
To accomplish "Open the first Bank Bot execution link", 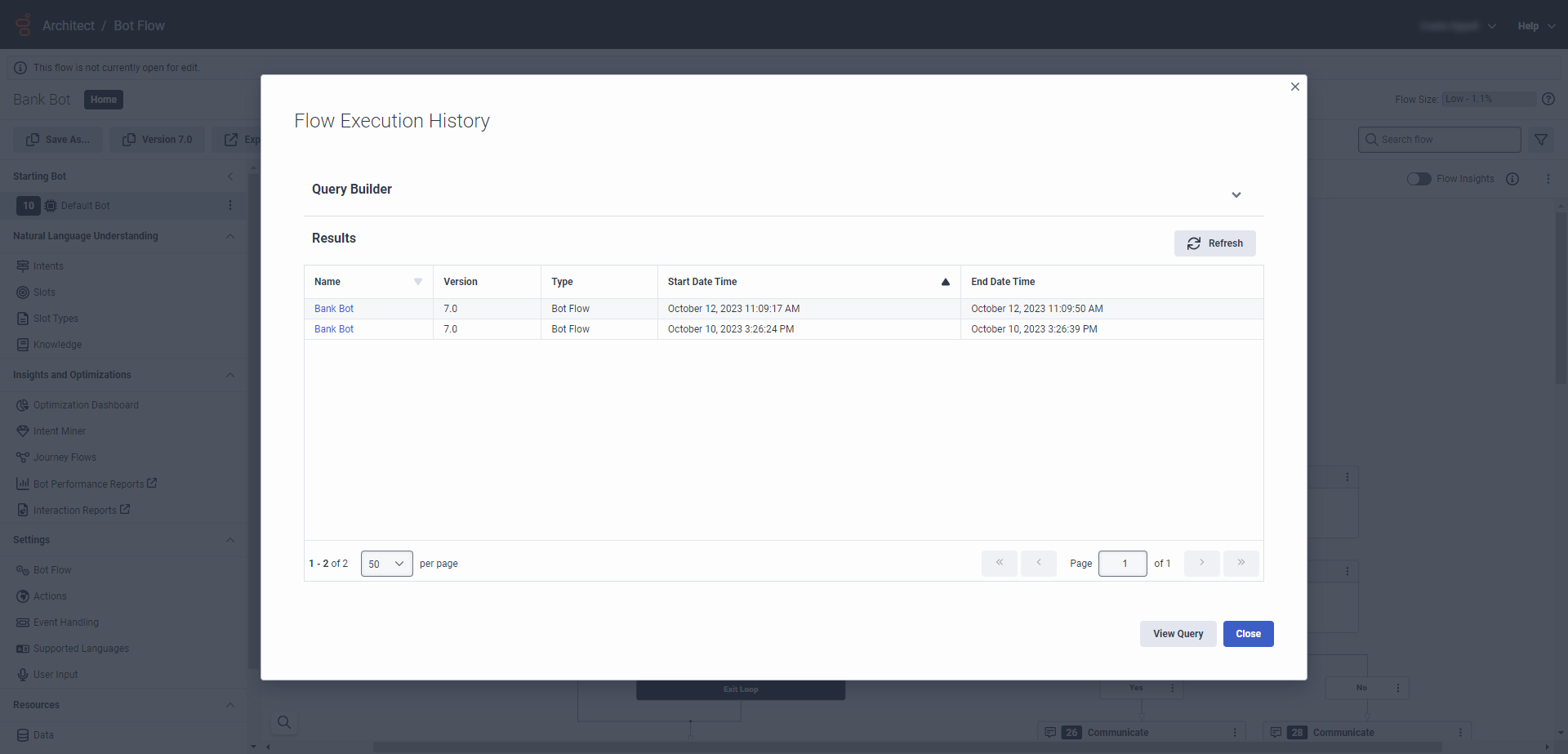I will 334,308.
